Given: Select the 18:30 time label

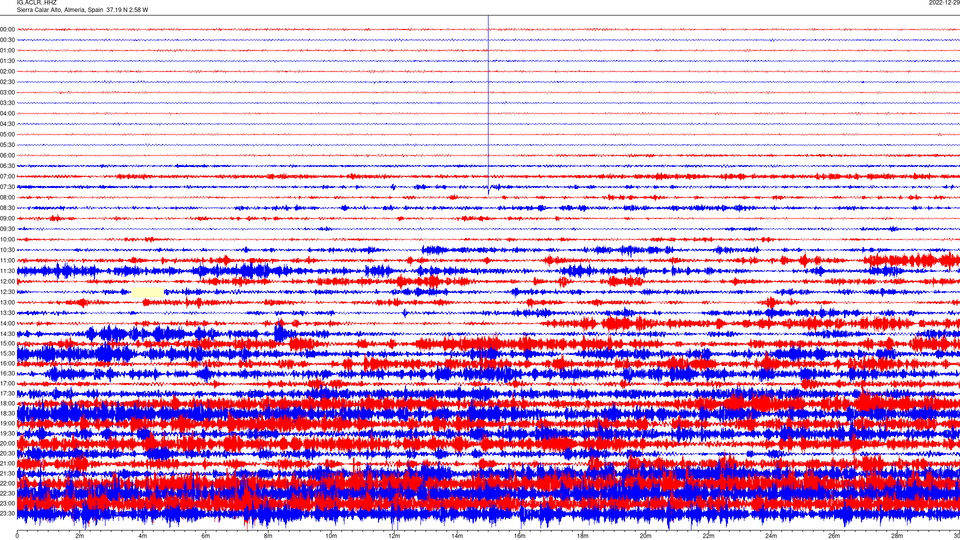Looking at the screenshot, I should point(8,413).
